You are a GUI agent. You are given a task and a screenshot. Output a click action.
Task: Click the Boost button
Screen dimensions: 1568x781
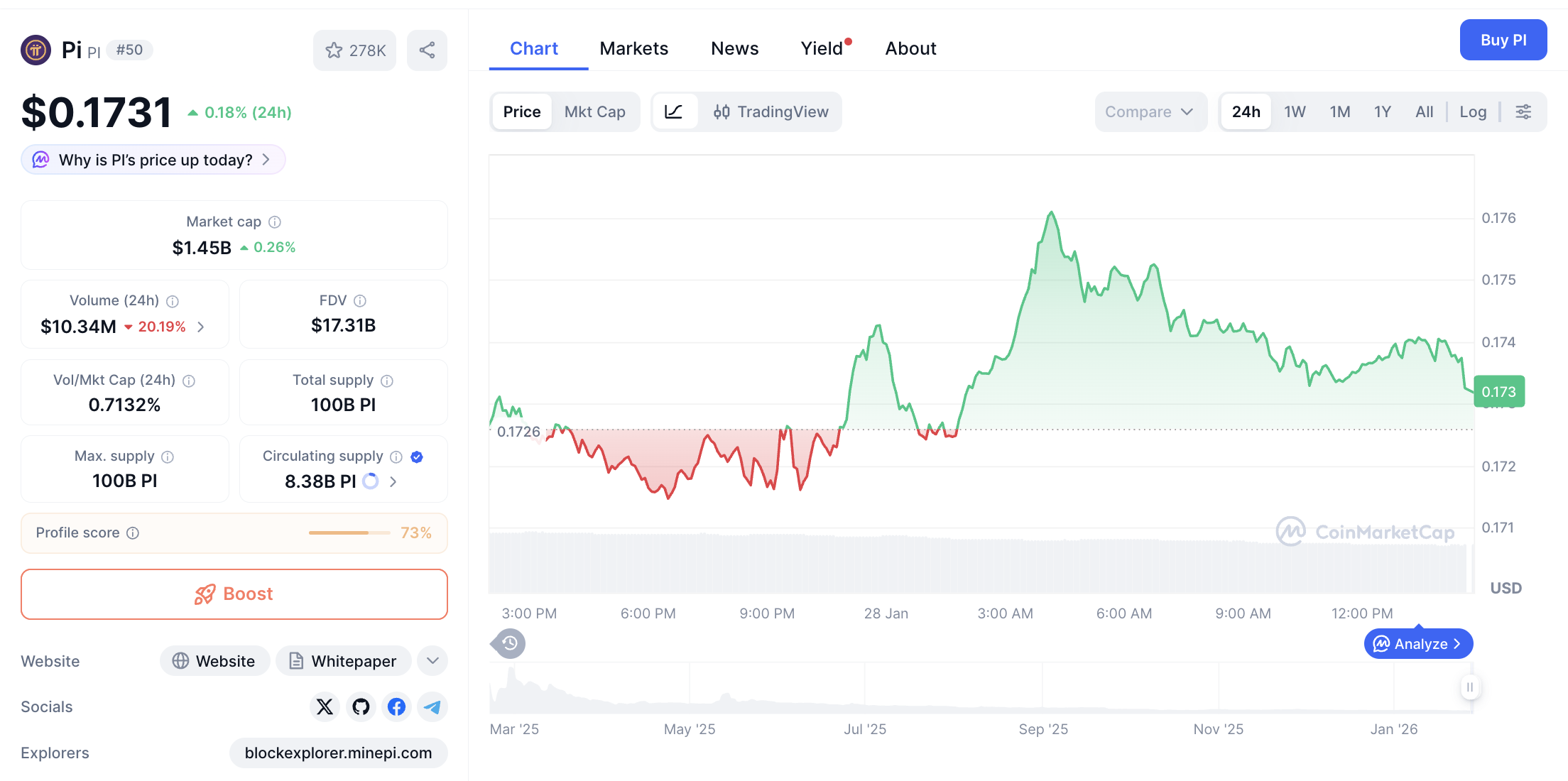tap(234, 594)
